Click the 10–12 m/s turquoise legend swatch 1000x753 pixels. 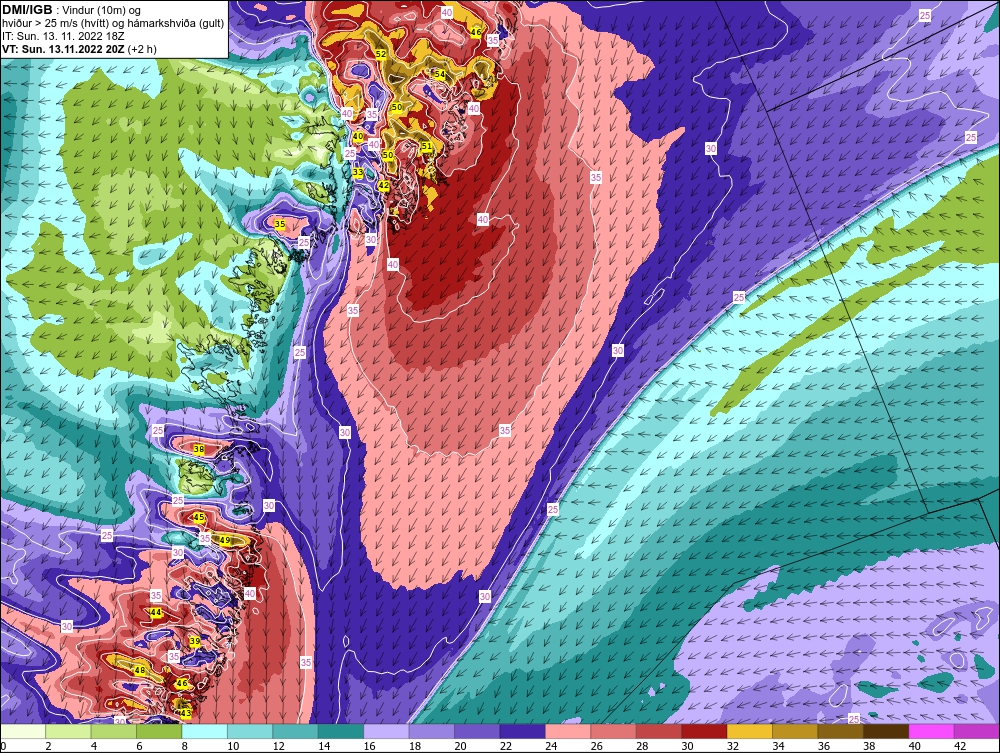click(x=250, y=731)
